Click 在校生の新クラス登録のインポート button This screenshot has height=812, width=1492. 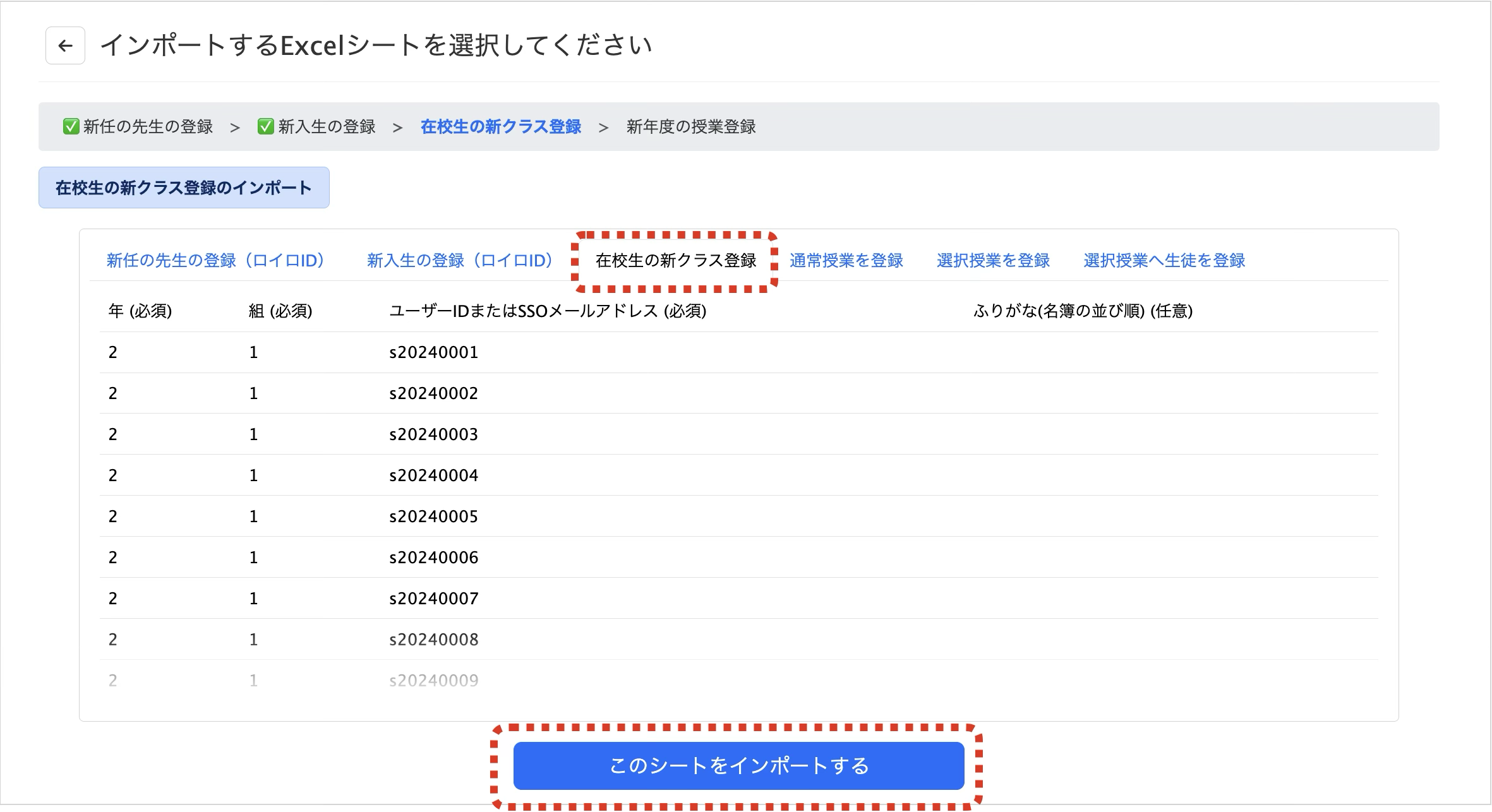[184, 188]
